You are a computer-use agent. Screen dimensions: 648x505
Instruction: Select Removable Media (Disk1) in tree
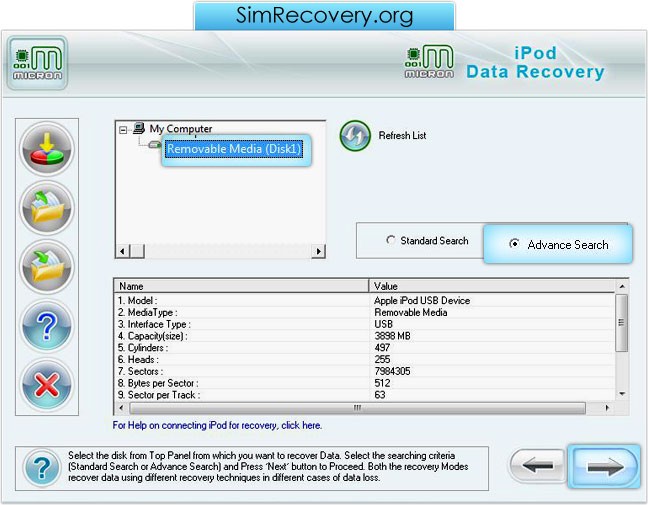tap(234, 149)
